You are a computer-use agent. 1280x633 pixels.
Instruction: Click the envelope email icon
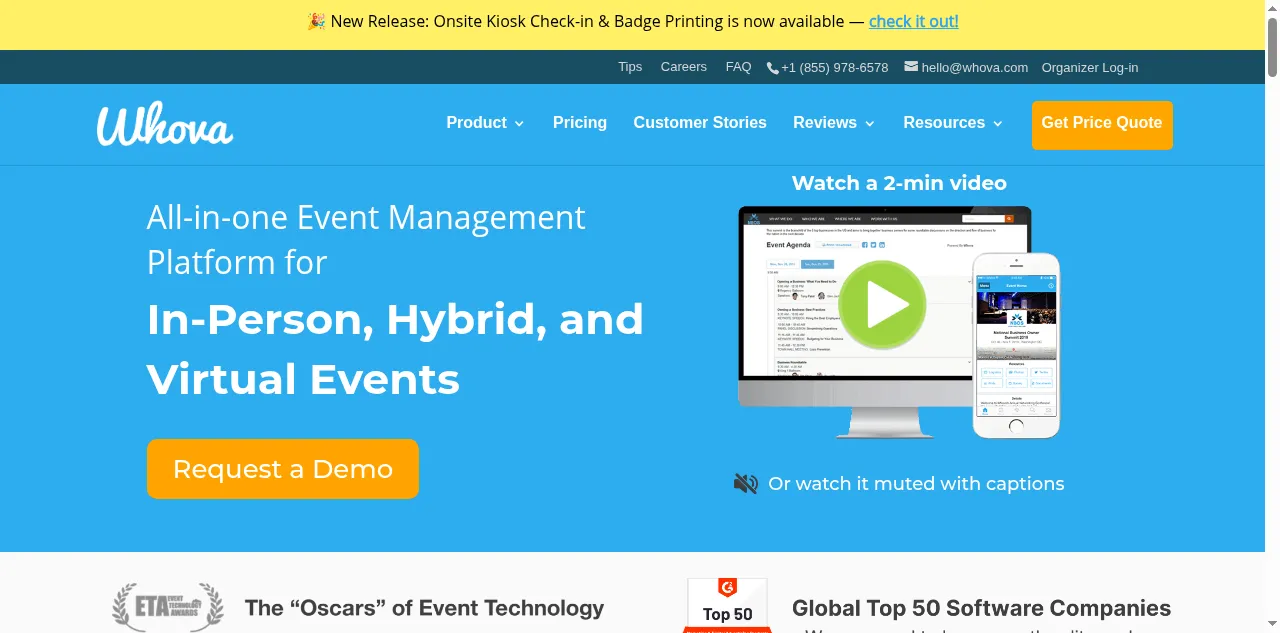coord(911,67)
